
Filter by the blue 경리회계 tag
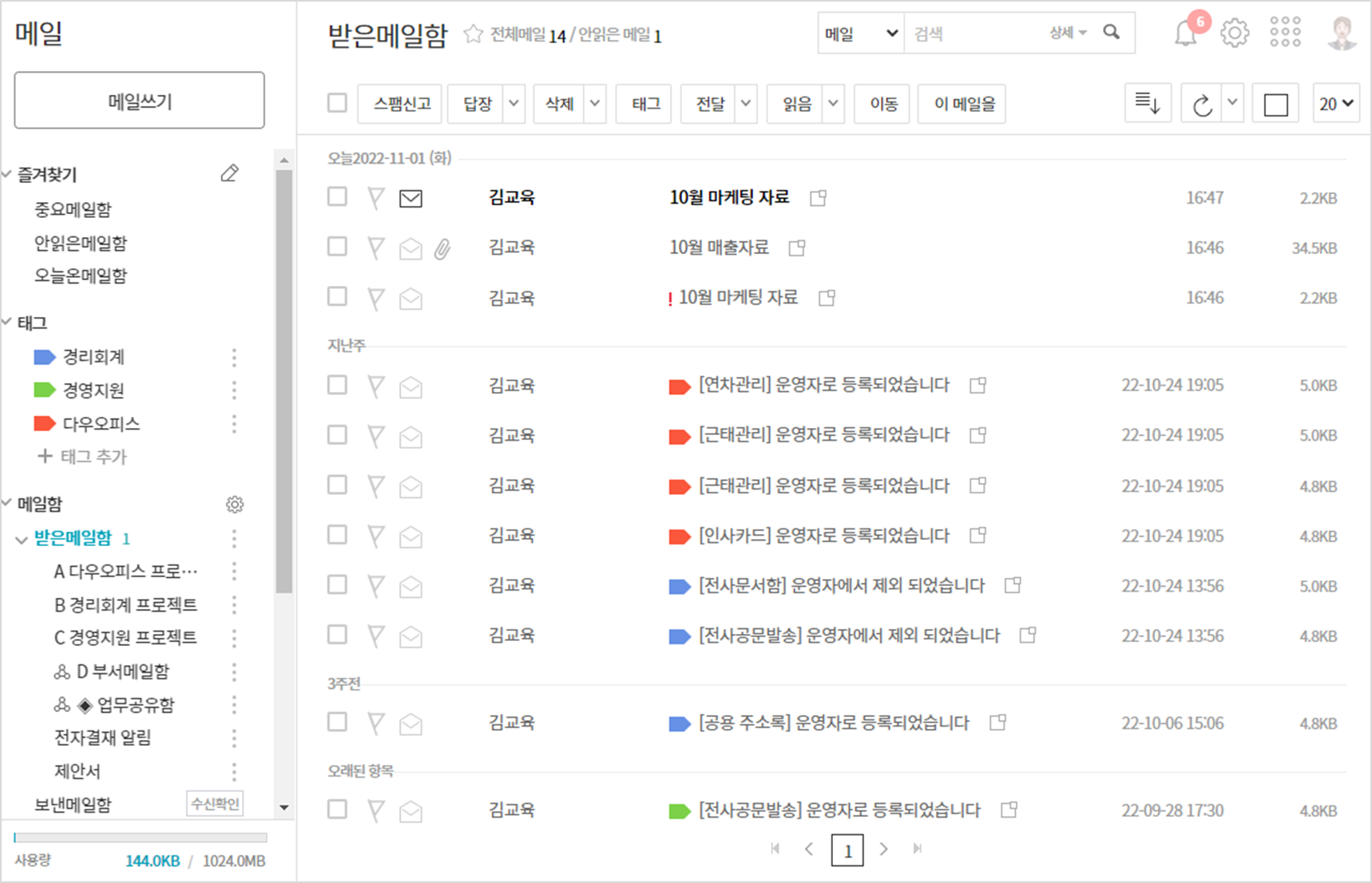pyautogui.click(x=79, y=357)
